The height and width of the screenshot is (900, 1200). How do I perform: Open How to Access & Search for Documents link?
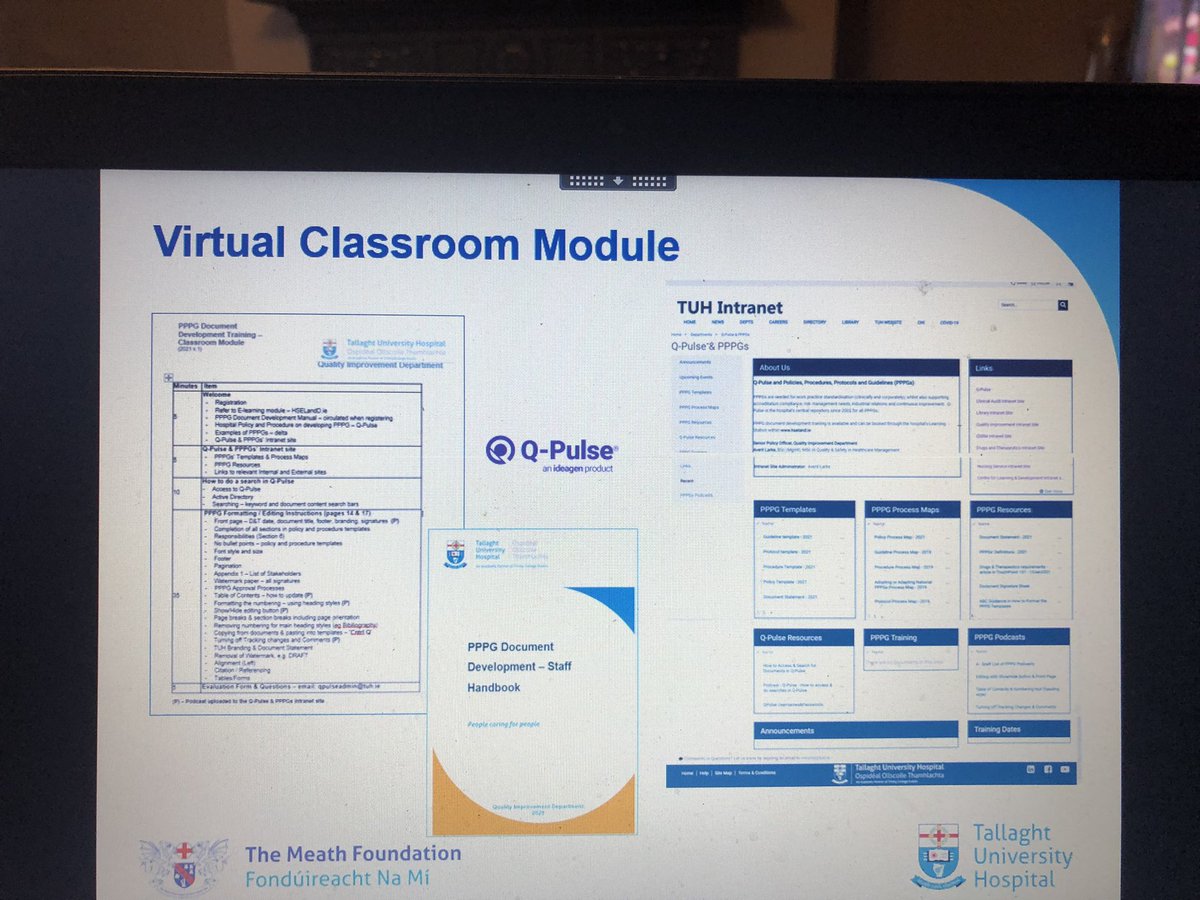(x=789, y=668)
